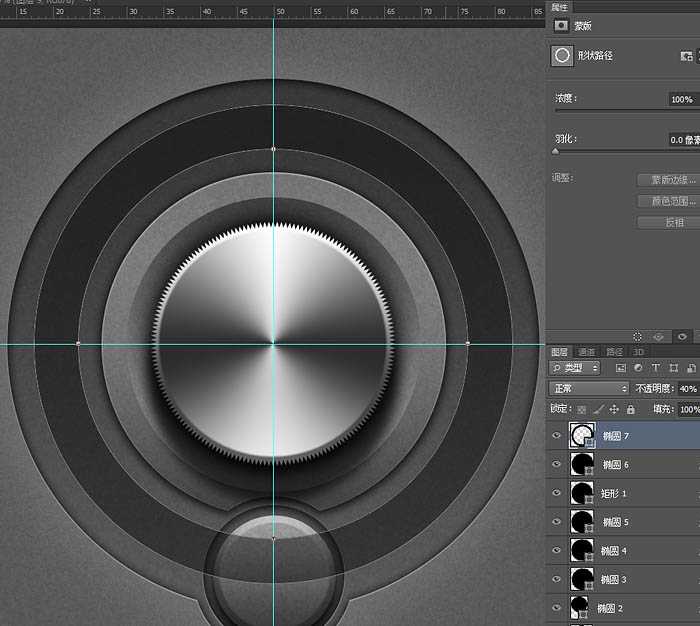The height and width of the screenshot is (626, 700).
Task: Hide the 椭圆 4 layer
Action: pos(557,550)
